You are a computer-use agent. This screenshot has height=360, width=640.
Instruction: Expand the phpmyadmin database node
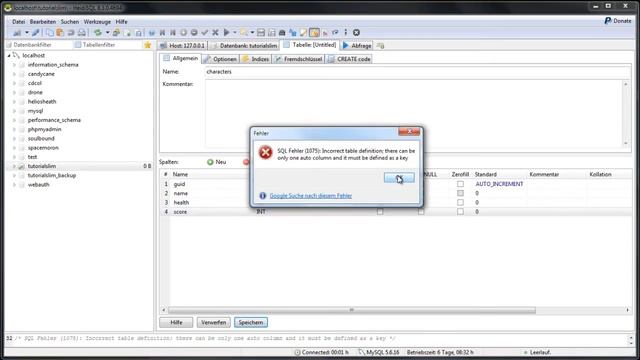[14, 129]
